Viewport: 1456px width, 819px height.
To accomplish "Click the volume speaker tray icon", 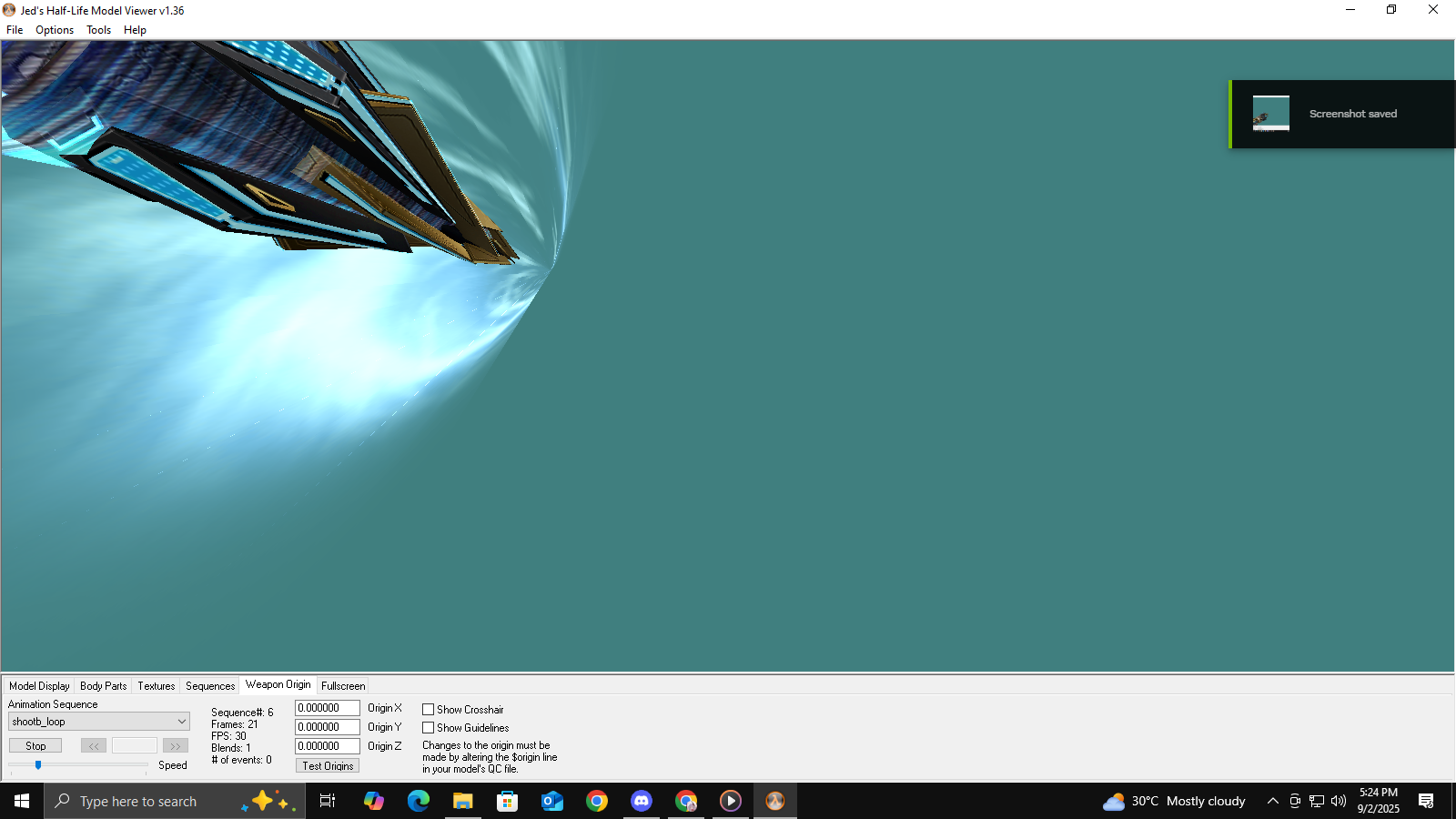I will pyautogui.click(x=1338, y=801).
